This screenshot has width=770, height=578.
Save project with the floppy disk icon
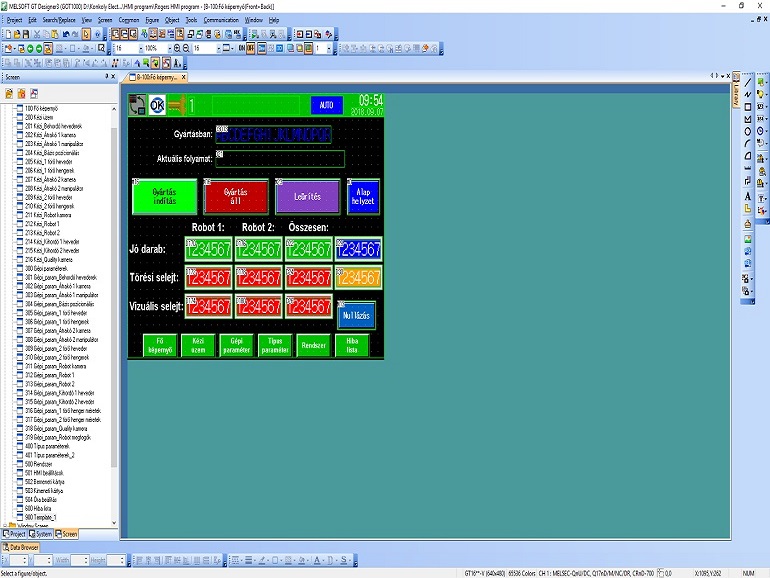[26, 34]
